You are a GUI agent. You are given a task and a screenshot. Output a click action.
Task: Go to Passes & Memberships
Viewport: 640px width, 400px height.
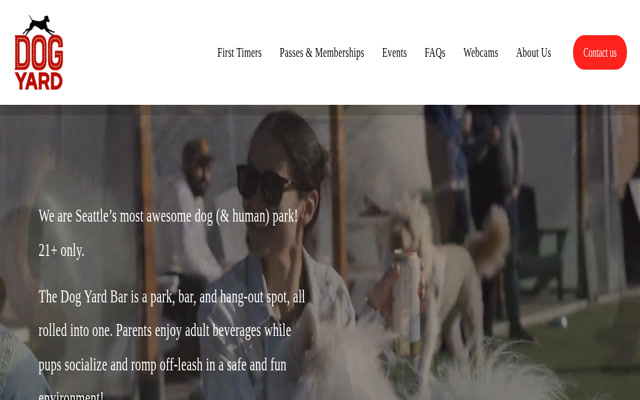coord(321,53)
